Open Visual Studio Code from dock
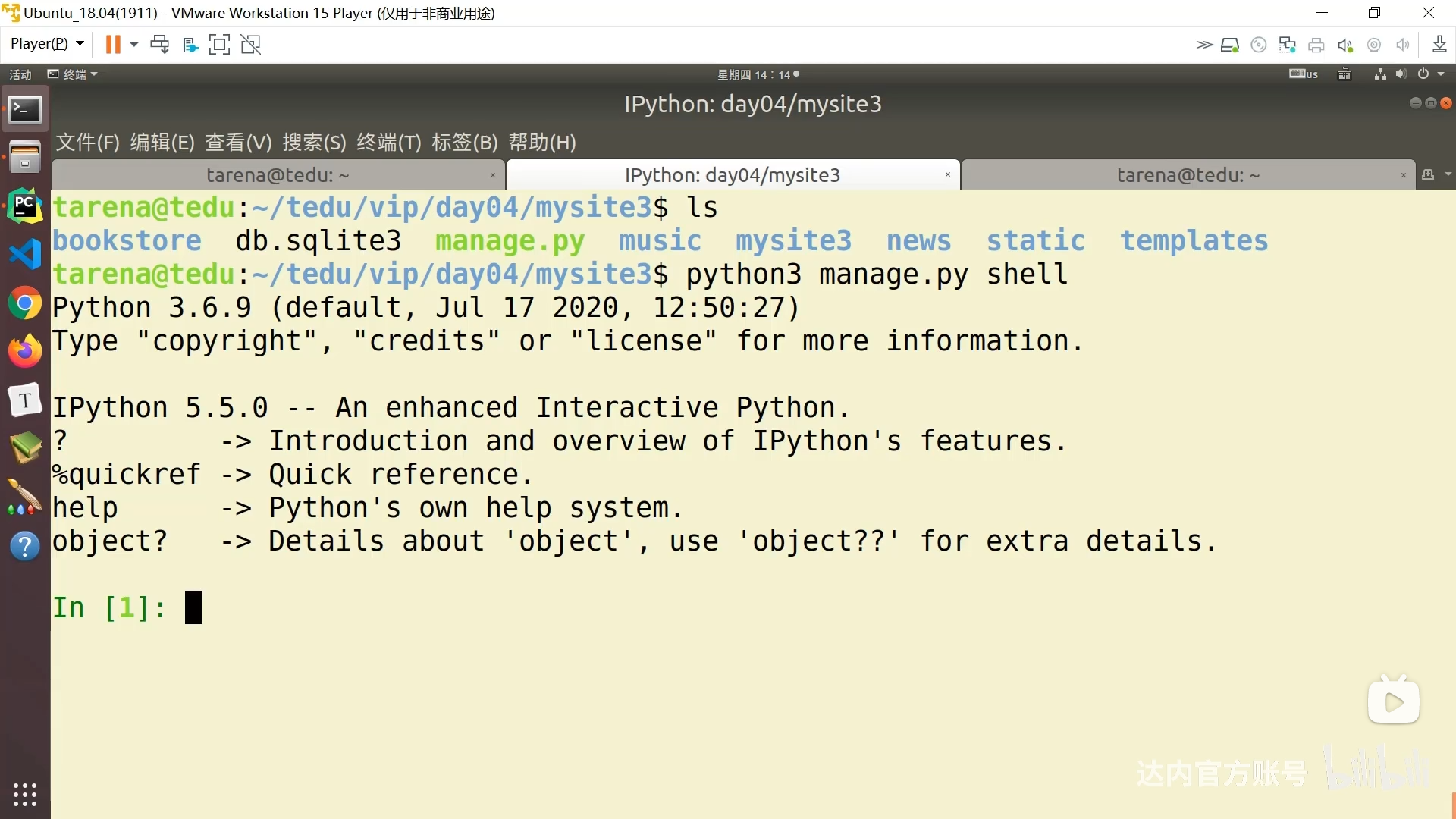The height and width of the screenshot is (819, 1456). [25, 254]
